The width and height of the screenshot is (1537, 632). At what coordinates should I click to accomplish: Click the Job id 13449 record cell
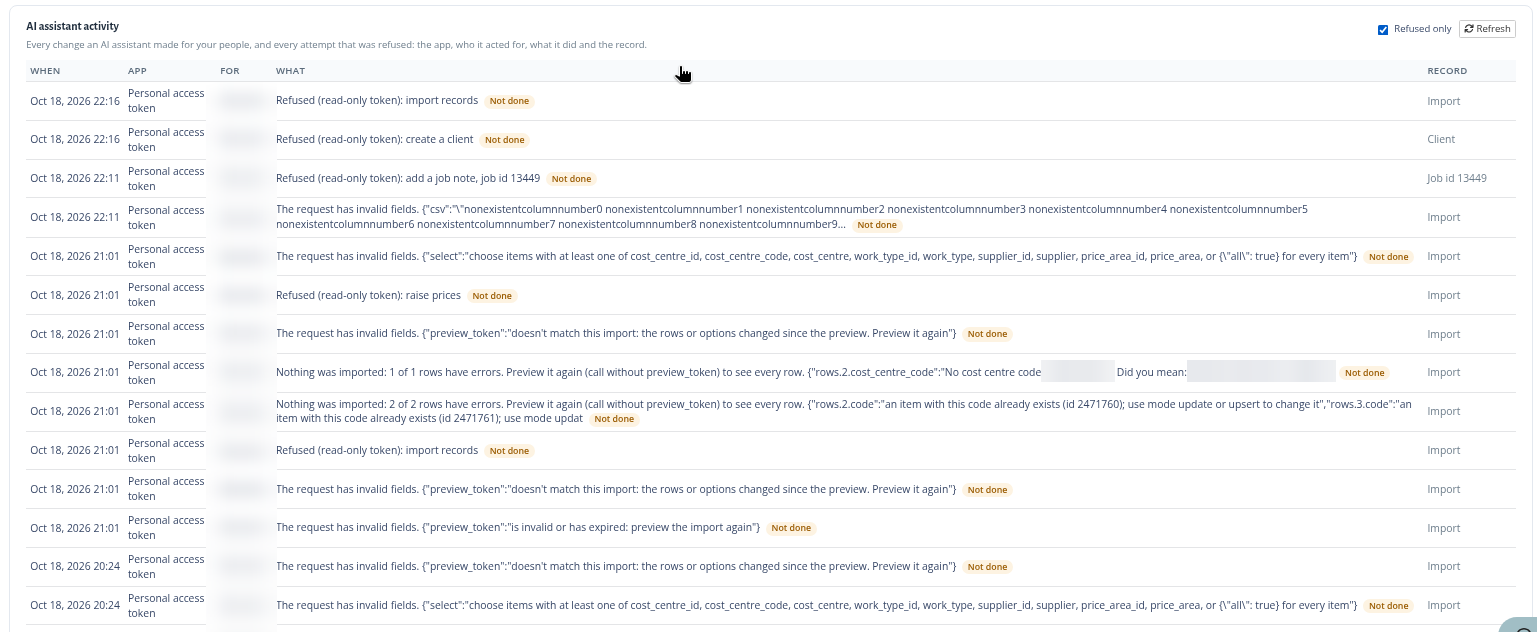point(1456,179)
